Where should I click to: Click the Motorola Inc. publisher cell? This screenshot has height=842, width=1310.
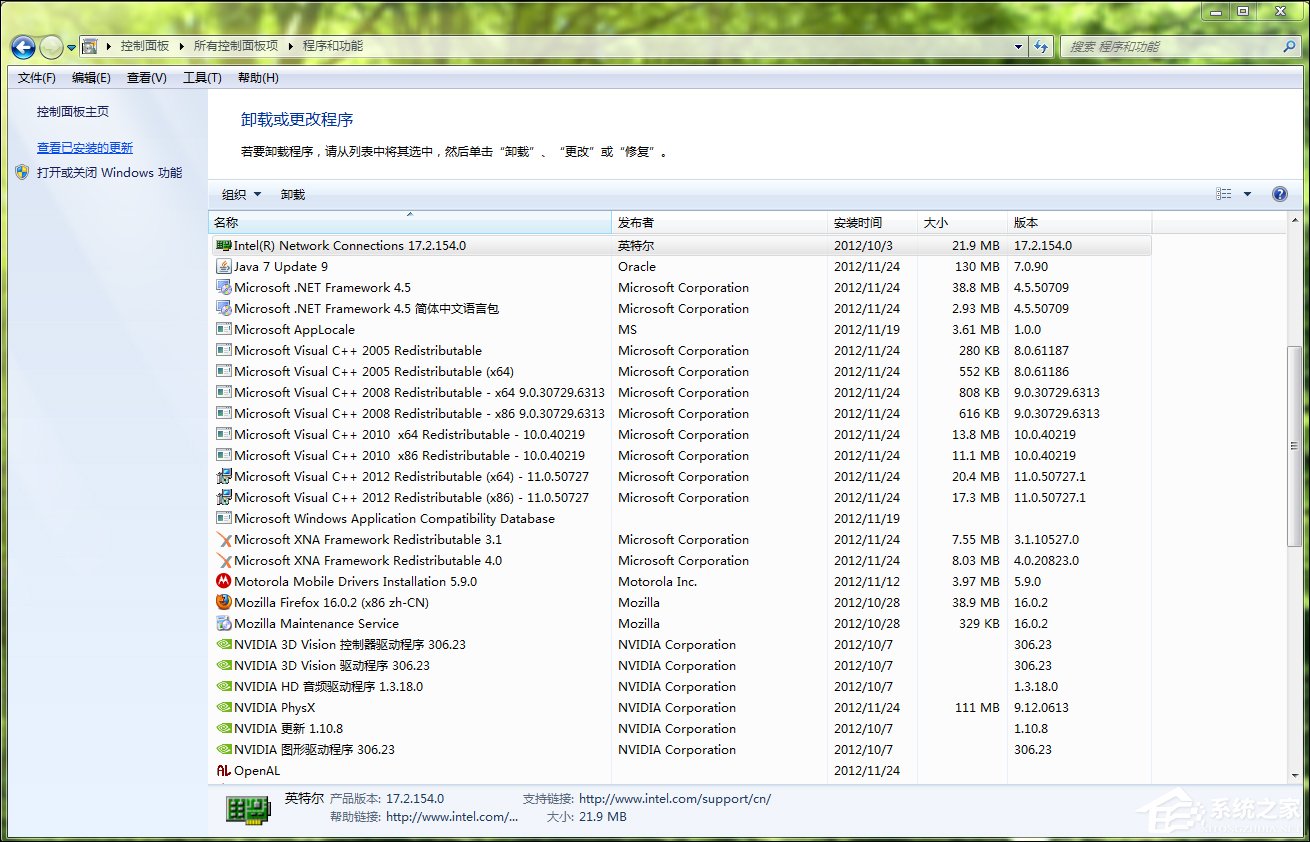(657, 581)
